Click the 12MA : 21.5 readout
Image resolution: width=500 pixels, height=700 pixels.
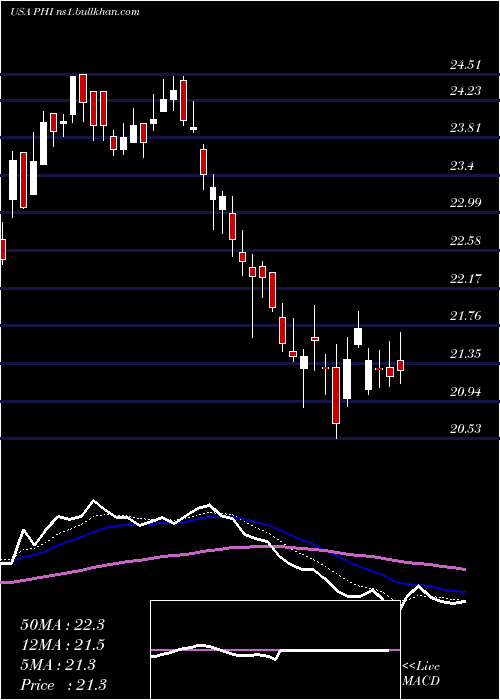(62, 645)
